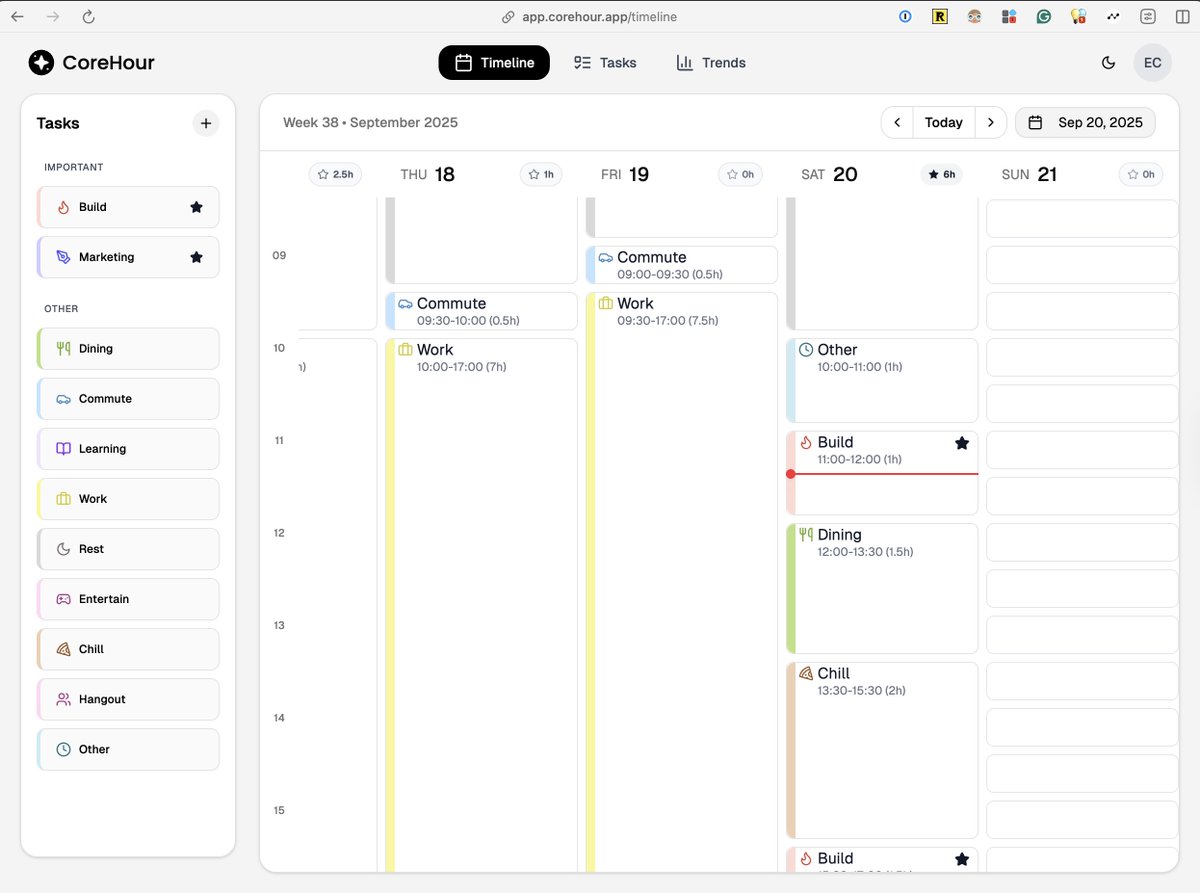Click the current time red marker dot
1200x893 pixels.
pyautogui.click(x=790, y=474)
